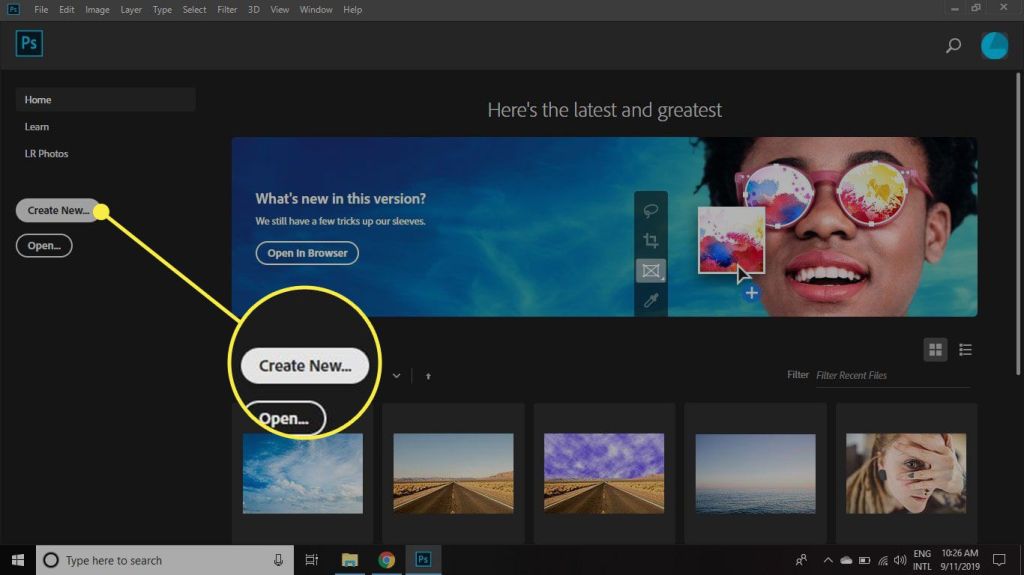The width and height of the screenshot is (1024, 575).
Task: Click the Filter Recent Files input field
Action: (x=890, y=376)
